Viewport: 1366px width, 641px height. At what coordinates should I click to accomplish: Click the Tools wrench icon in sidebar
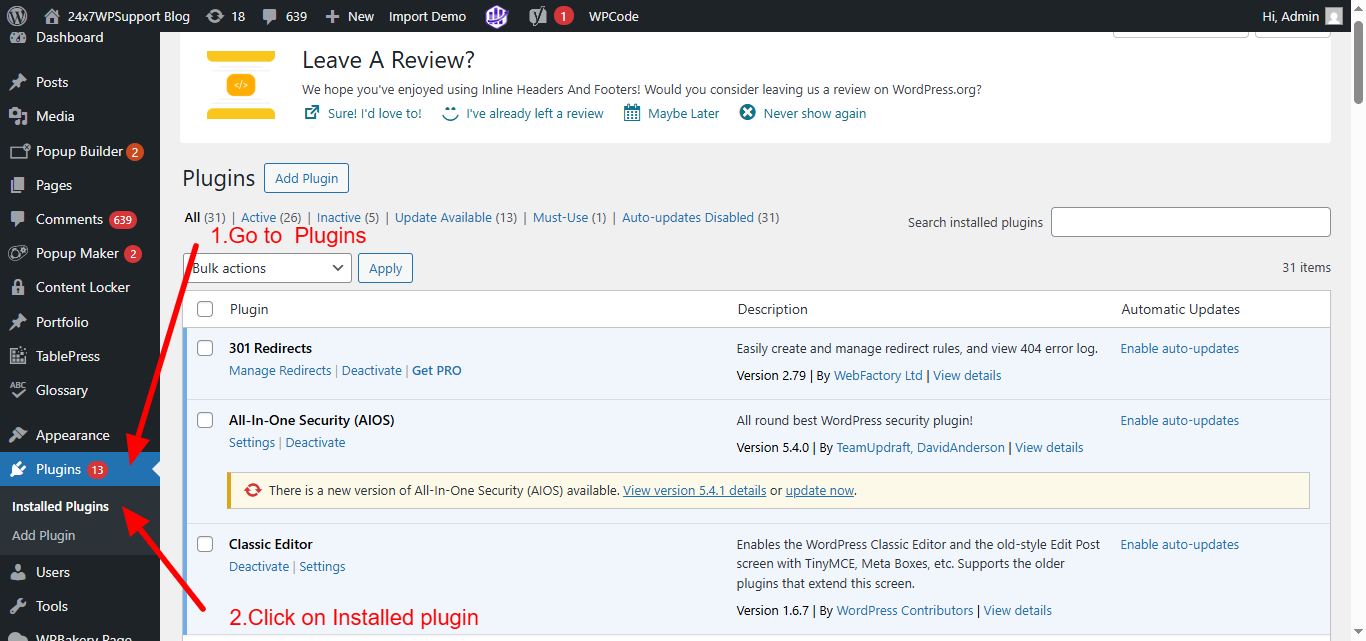point(18,606)
